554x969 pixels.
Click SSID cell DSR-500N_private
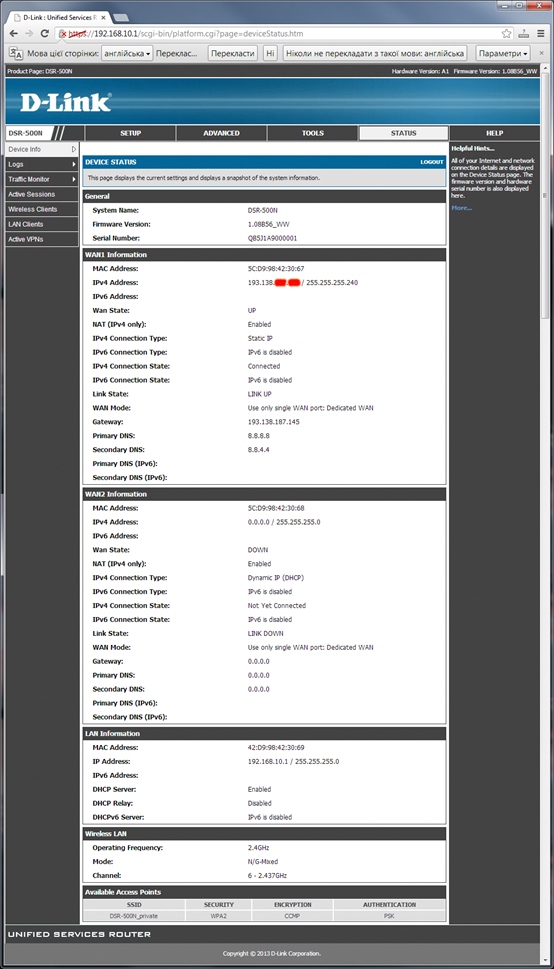click(x=134, y=916)
